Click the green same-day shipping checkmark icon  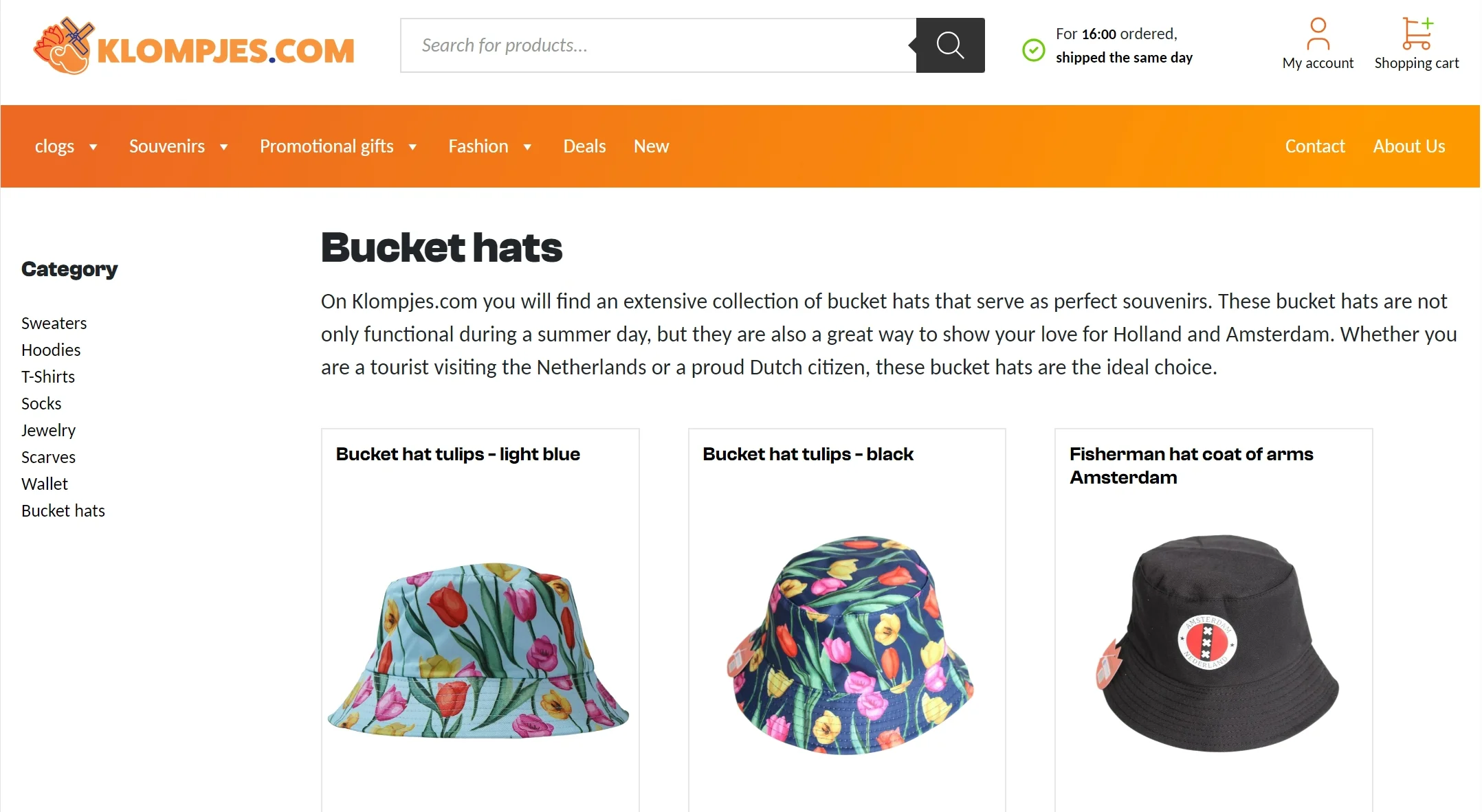click(x=1033, y=50)
